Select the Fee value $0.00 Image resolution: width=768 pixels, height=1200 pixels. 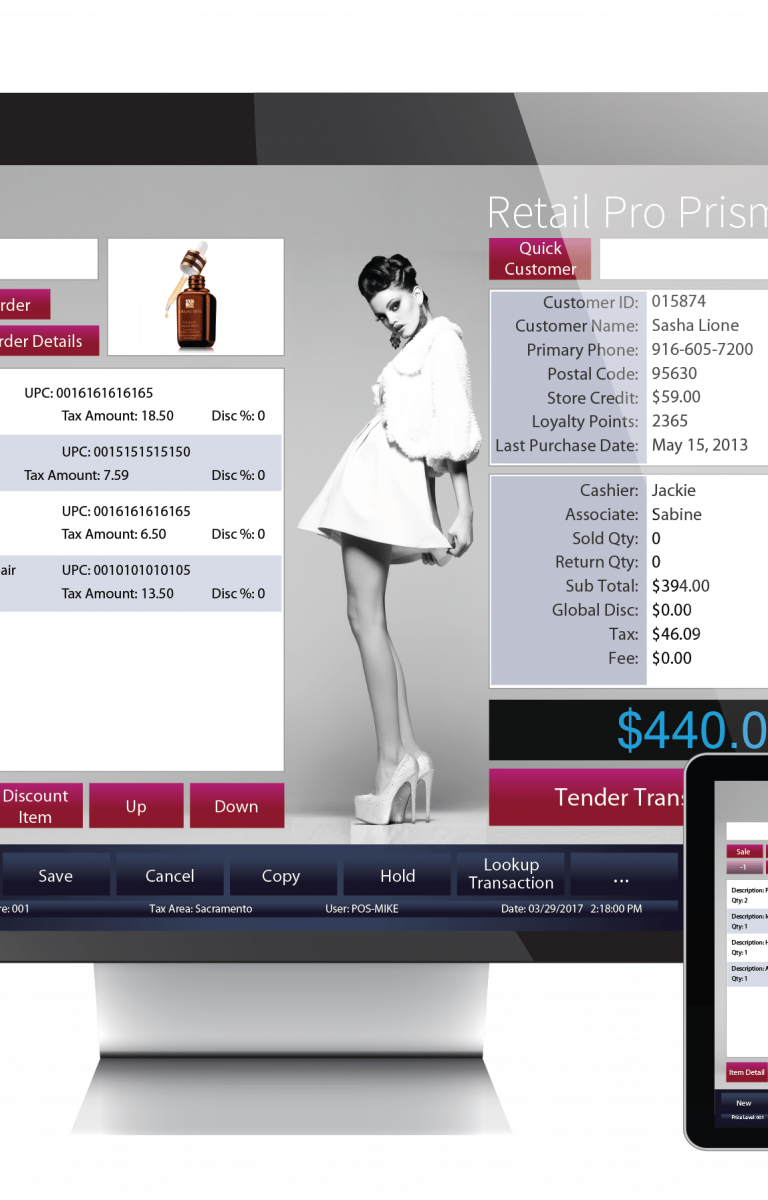(x=672, y=658)
